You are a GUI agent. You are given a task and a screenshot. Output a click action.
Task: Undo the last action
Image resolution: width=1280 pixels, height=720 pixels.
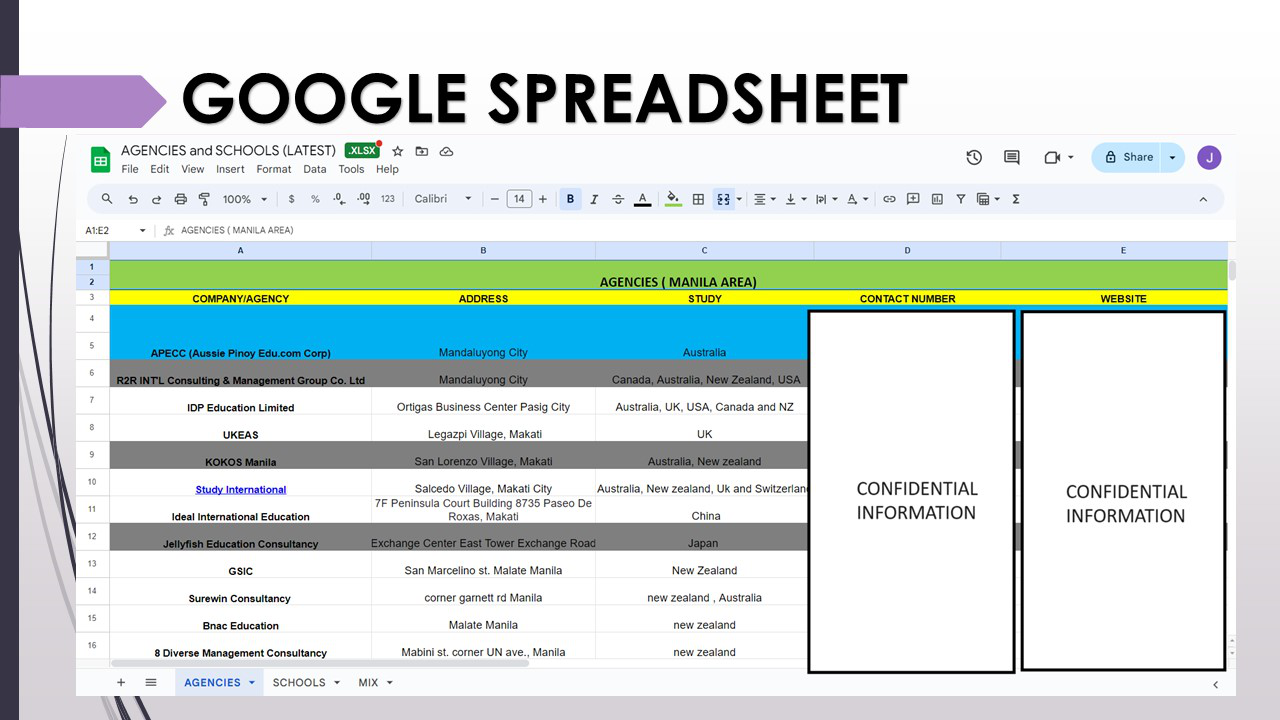[x=133, y=199]
